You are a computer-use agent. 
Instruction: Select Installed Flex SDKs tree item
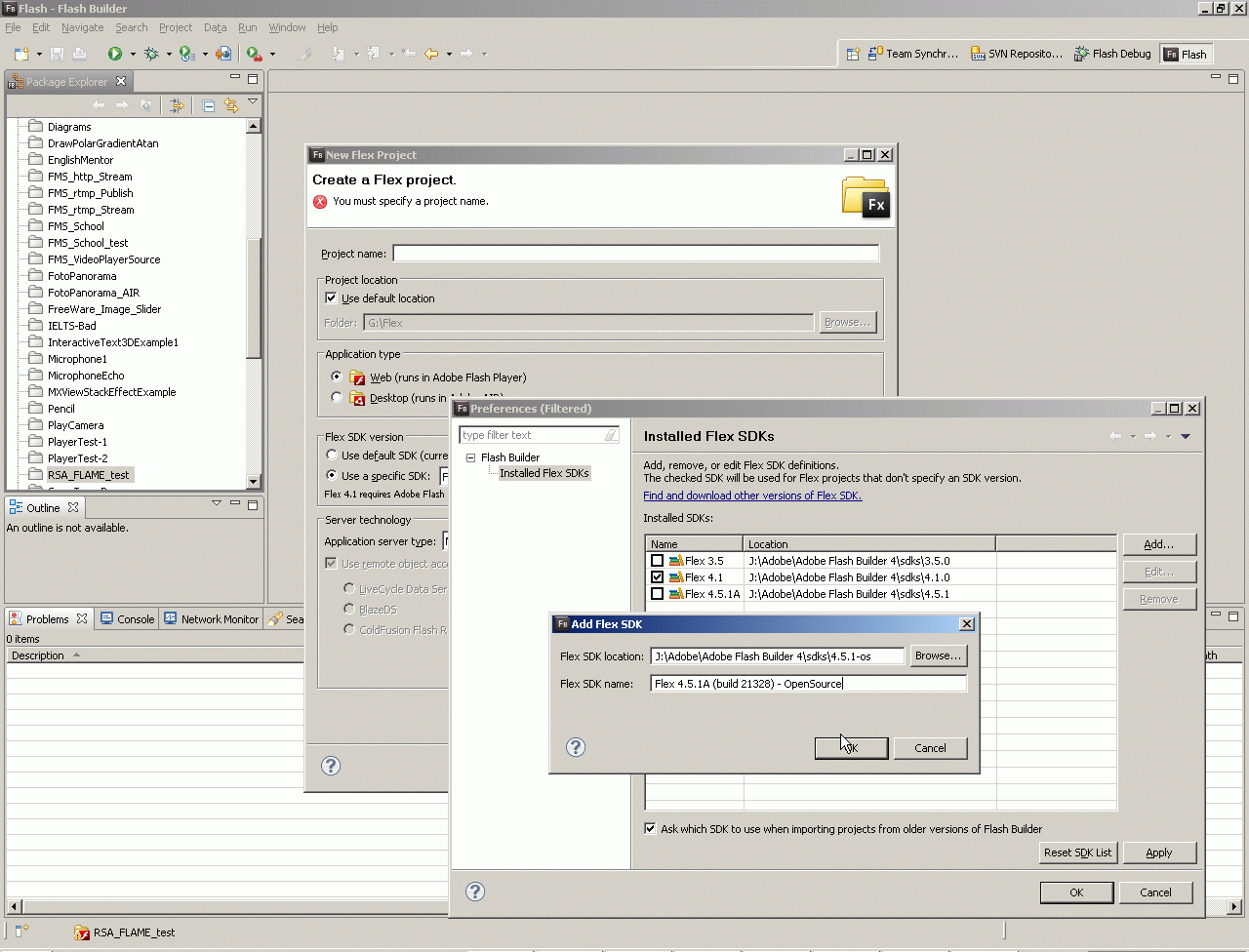point(544,473)
